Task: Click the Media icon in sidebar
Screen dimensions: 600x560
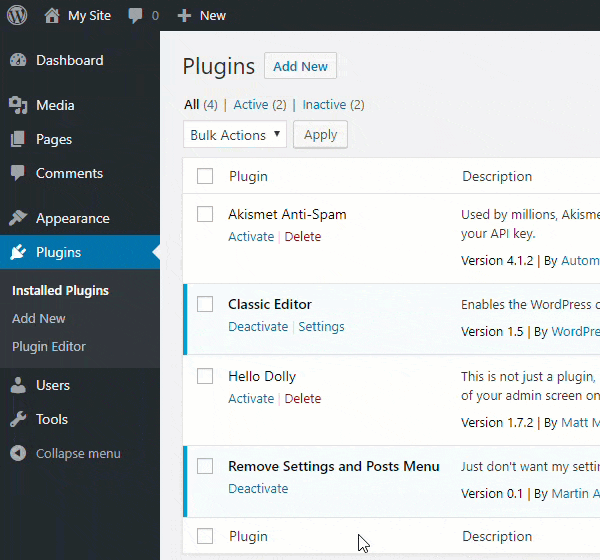Action: (18, 105)
